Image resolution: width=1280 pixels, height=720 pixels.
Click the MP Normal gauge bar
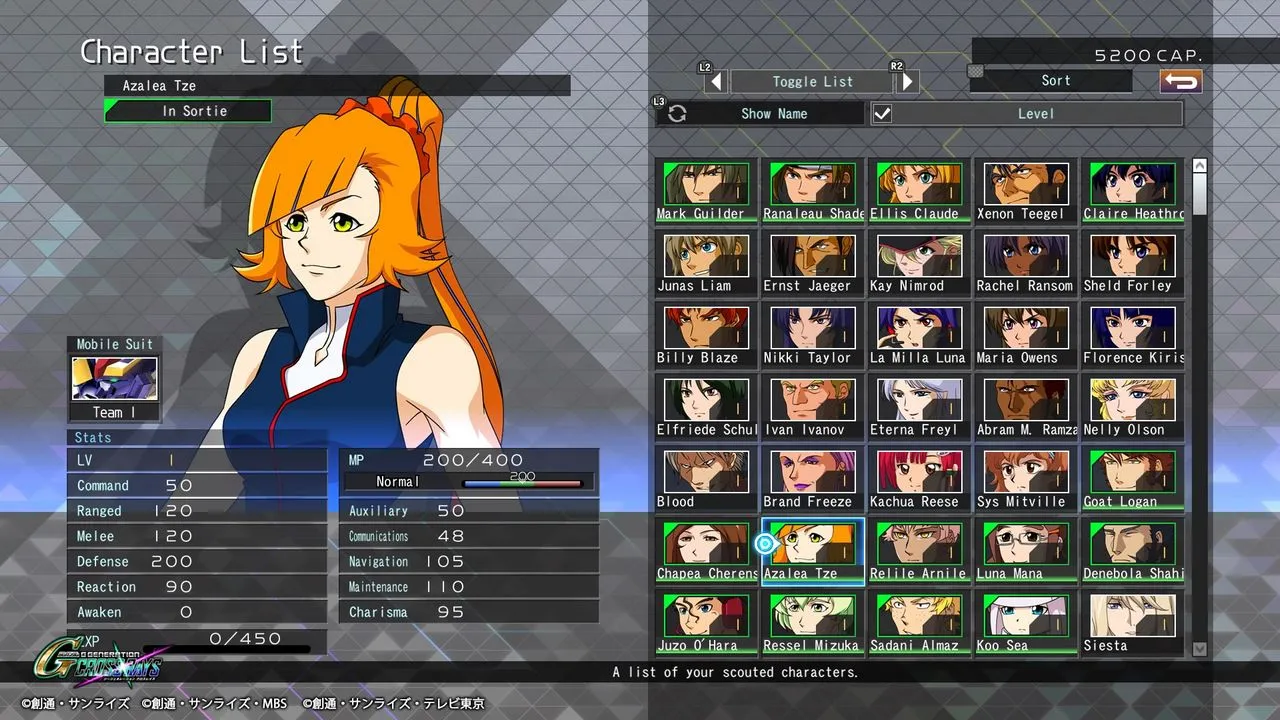pos(522,484)
